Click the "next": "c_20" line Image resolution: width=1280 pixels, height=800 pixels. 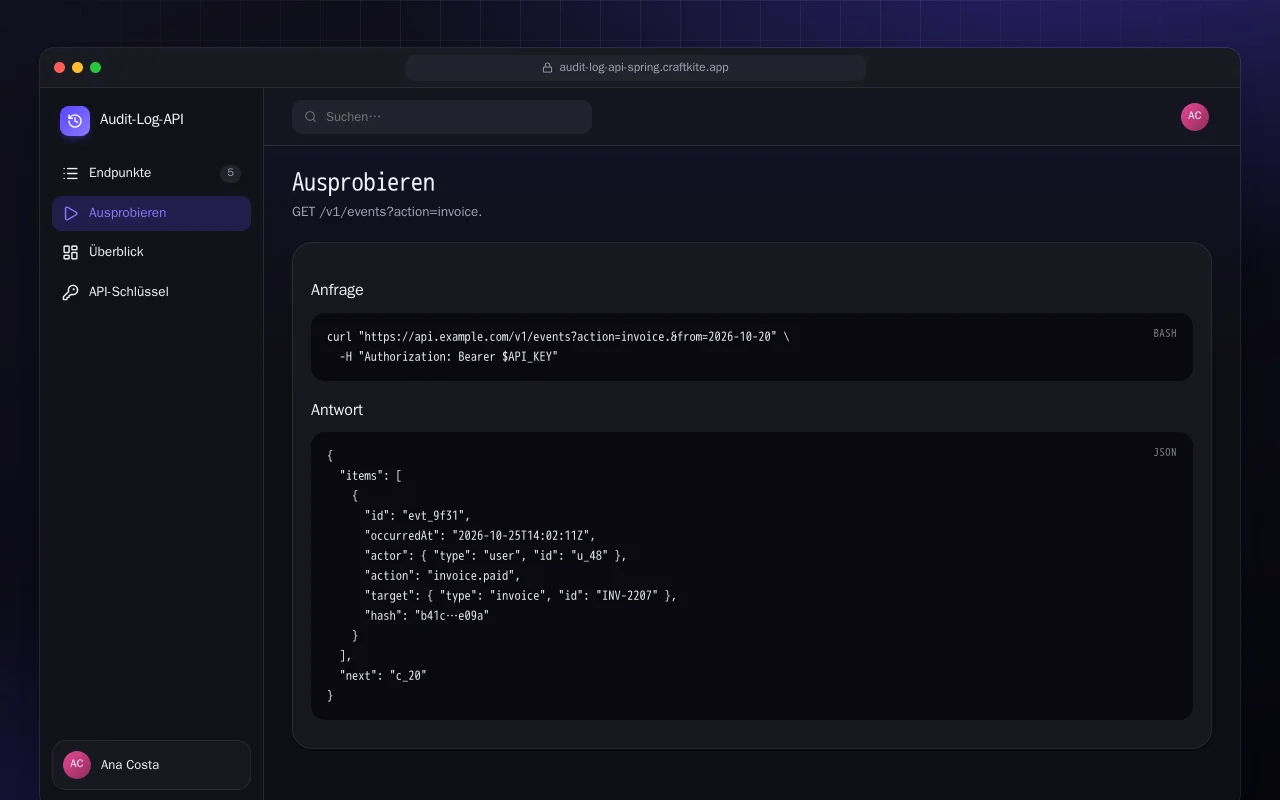pyautogui.click(x=383, y=676)
